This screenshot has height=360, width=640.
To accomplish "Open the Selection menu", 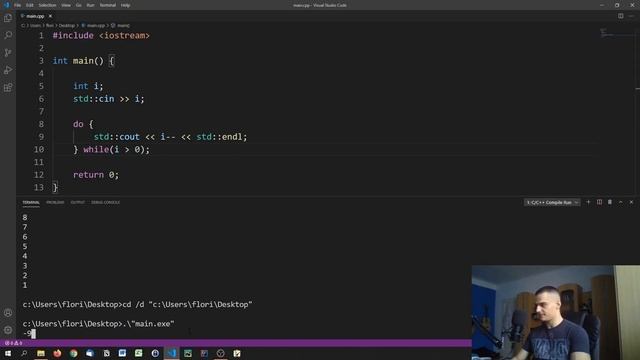I will point(47,5).
